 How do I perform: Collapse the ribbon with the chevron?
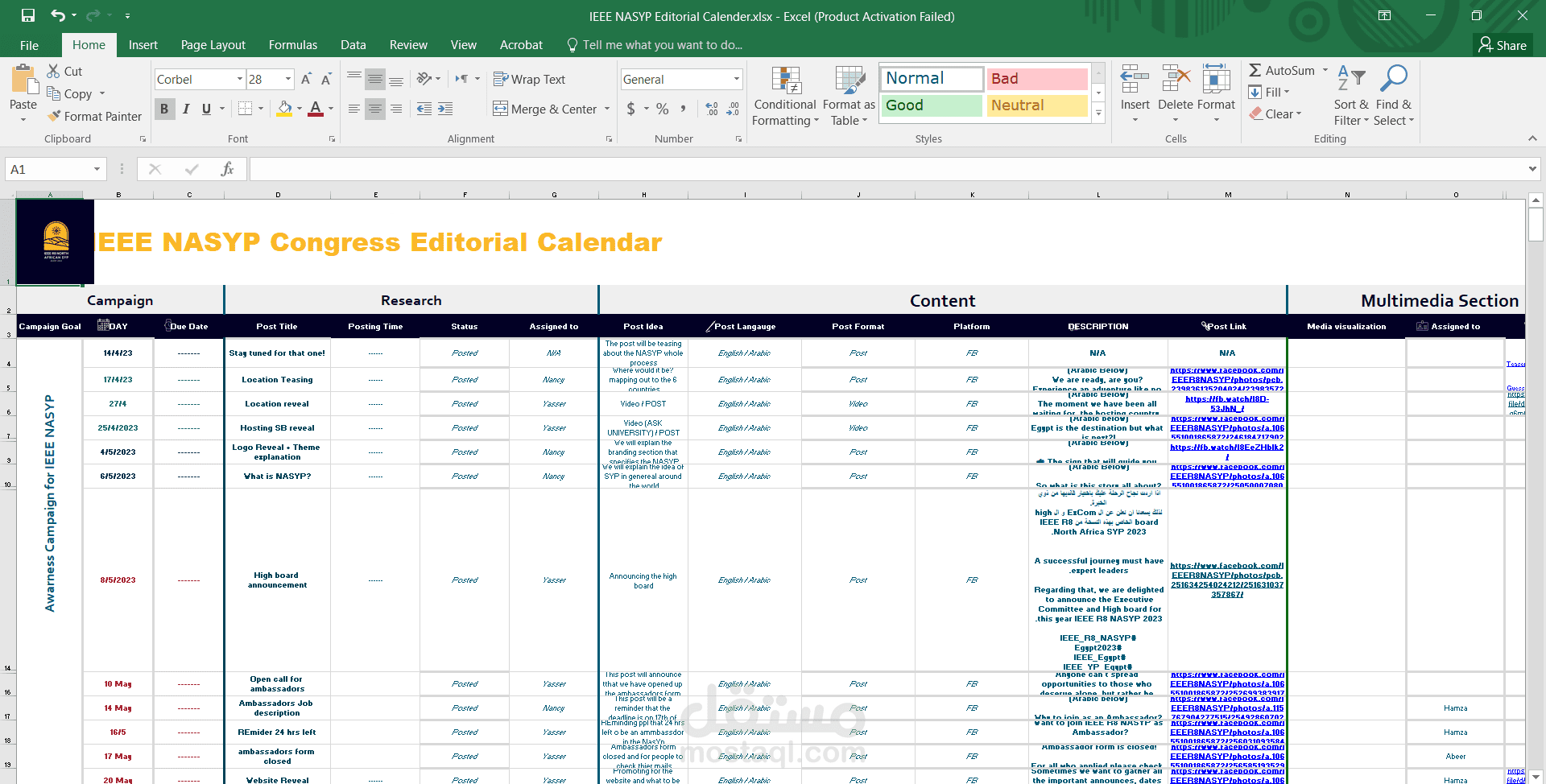(x=1532, y=138)
